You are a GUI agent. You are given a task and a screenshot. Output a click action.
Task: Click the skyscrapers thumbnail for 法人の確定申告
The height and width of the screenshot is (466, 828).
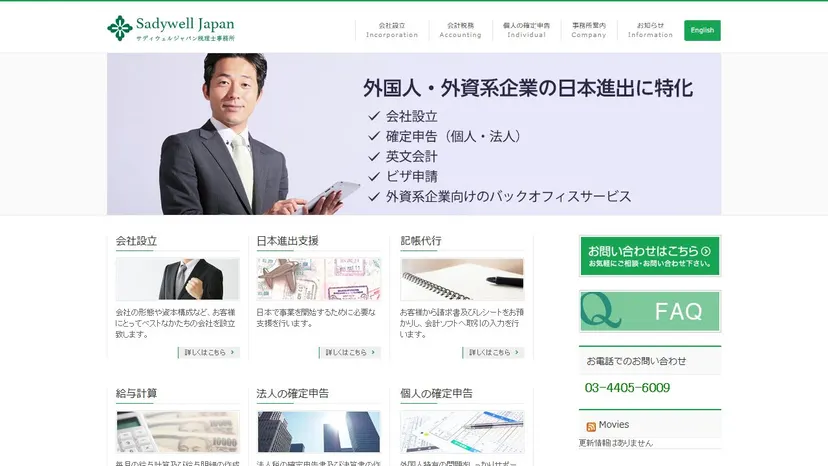(318, 432)
